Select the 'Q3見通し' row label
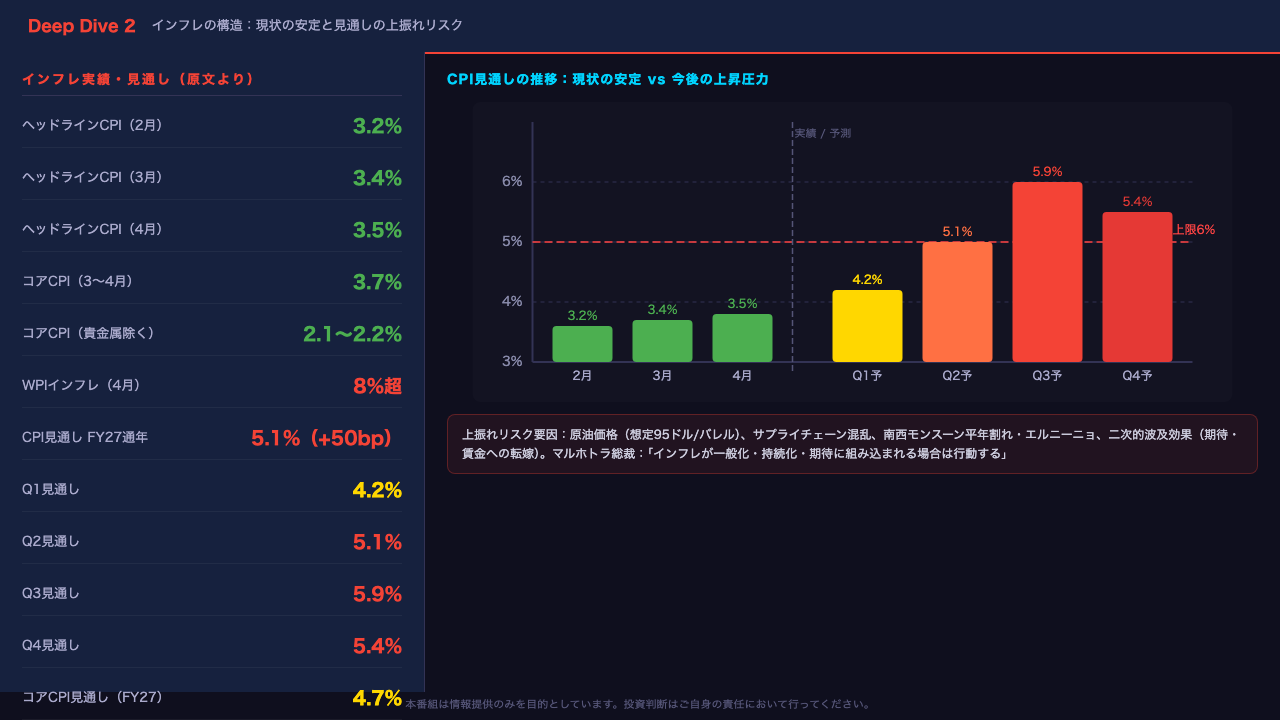Viewport: 1280px width, 720px height. click(x=51, y=593)
